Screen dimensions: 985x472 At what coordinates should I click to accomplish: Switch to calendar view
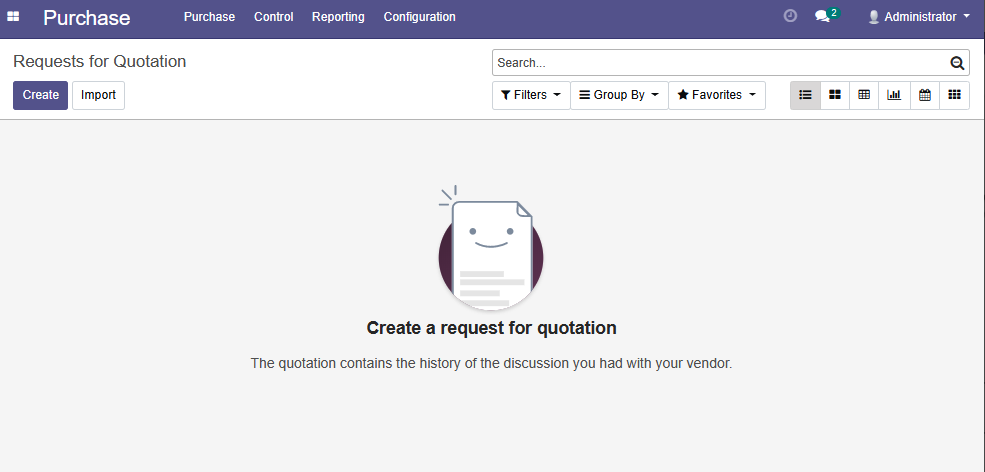[925, 95]
